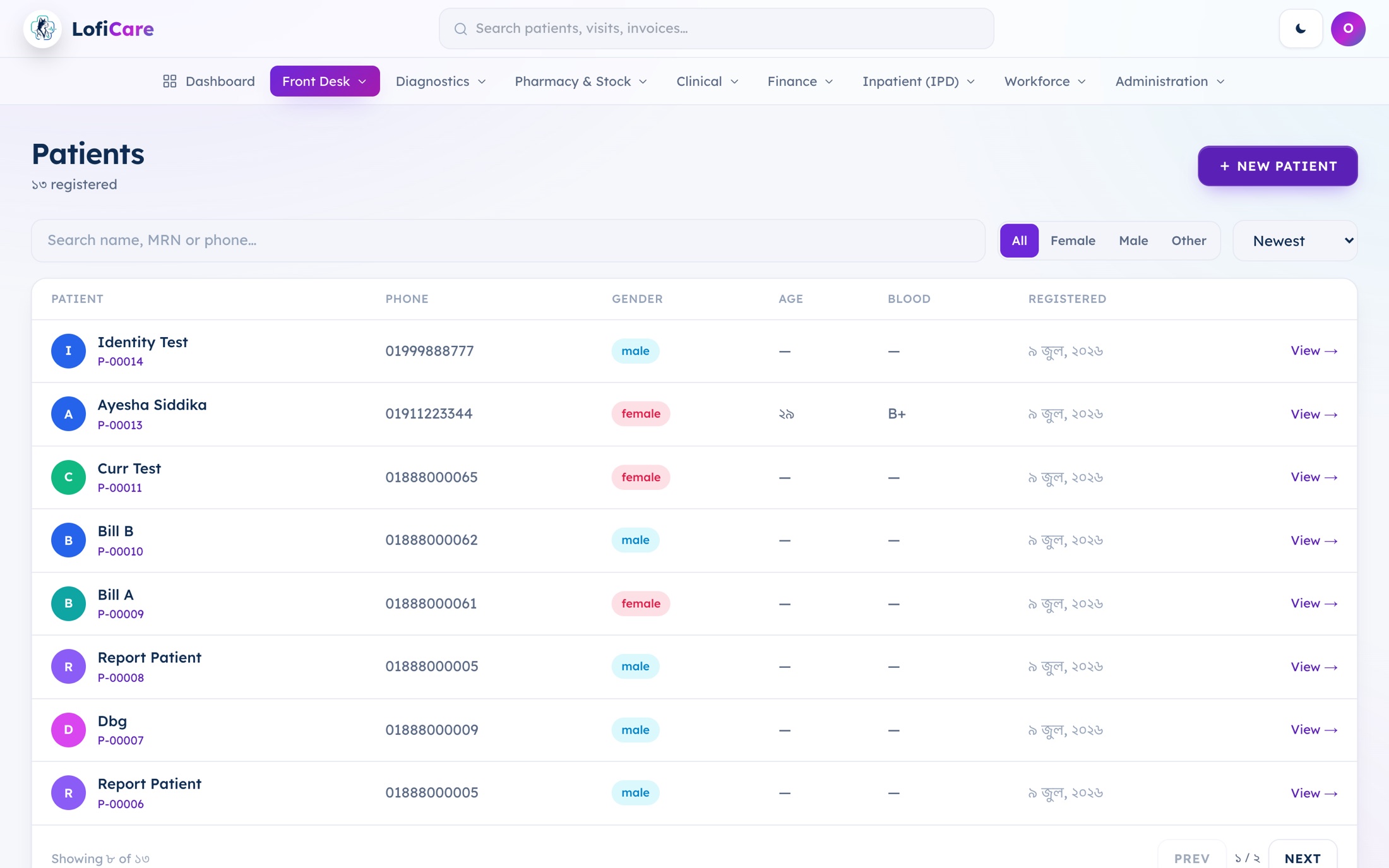Click the name, MRN or phone search field
Image resolution: width=1389 pixels, height=868 pixels.
[508, 241]
